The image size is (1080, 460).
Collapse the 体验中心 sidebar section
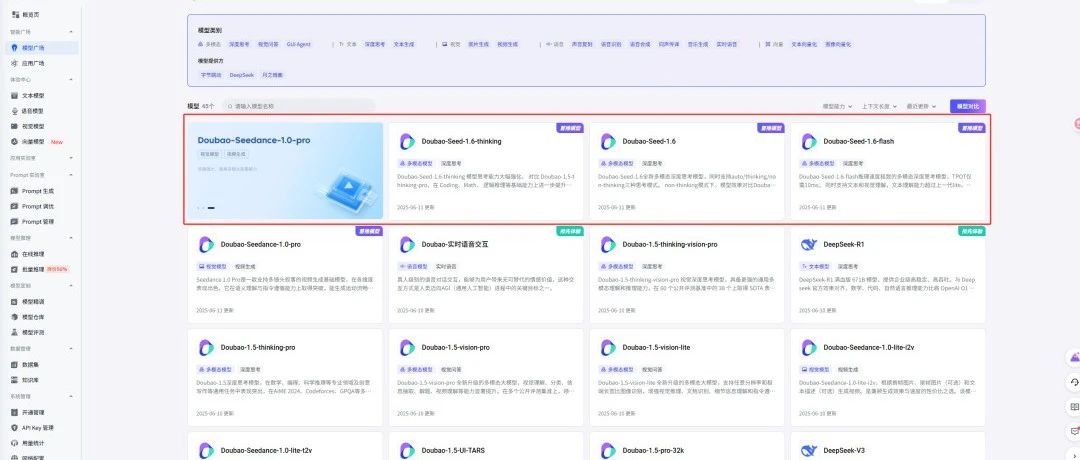tap(72, 80)
